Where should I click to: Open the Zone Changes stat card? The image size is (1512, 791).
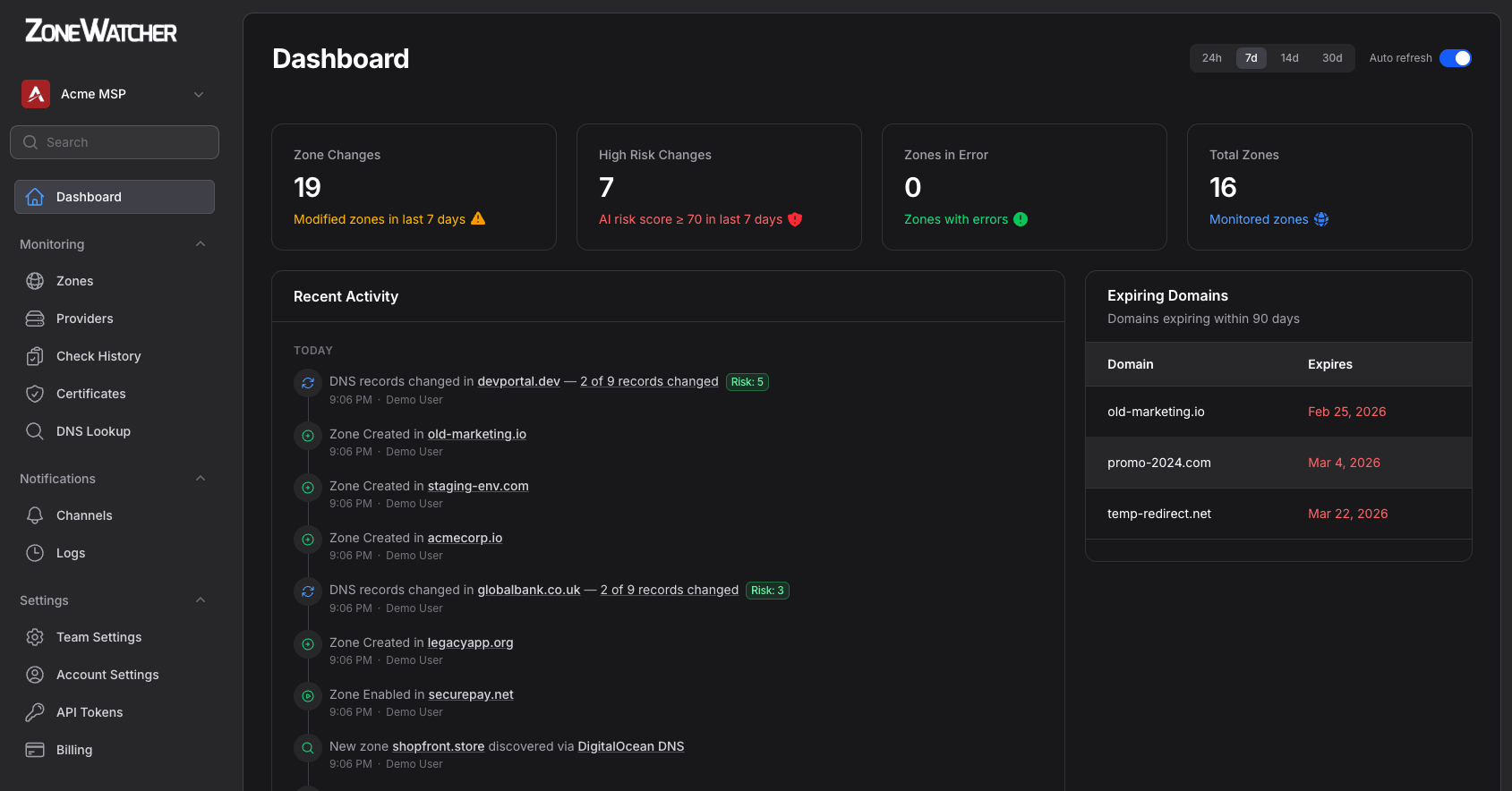pyautogui.click(x=414, y=187)
